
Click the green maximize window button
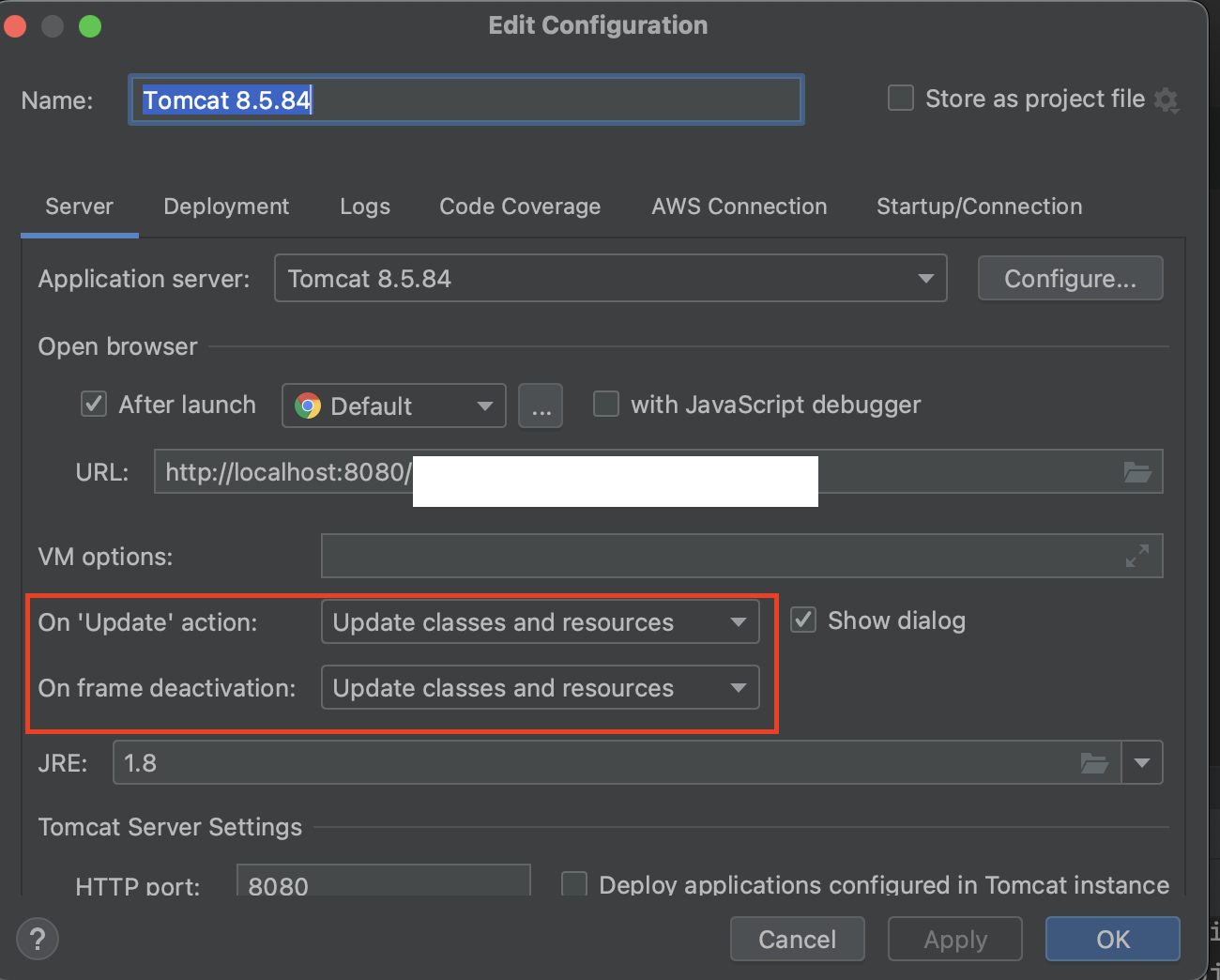(x=90, y=25)
